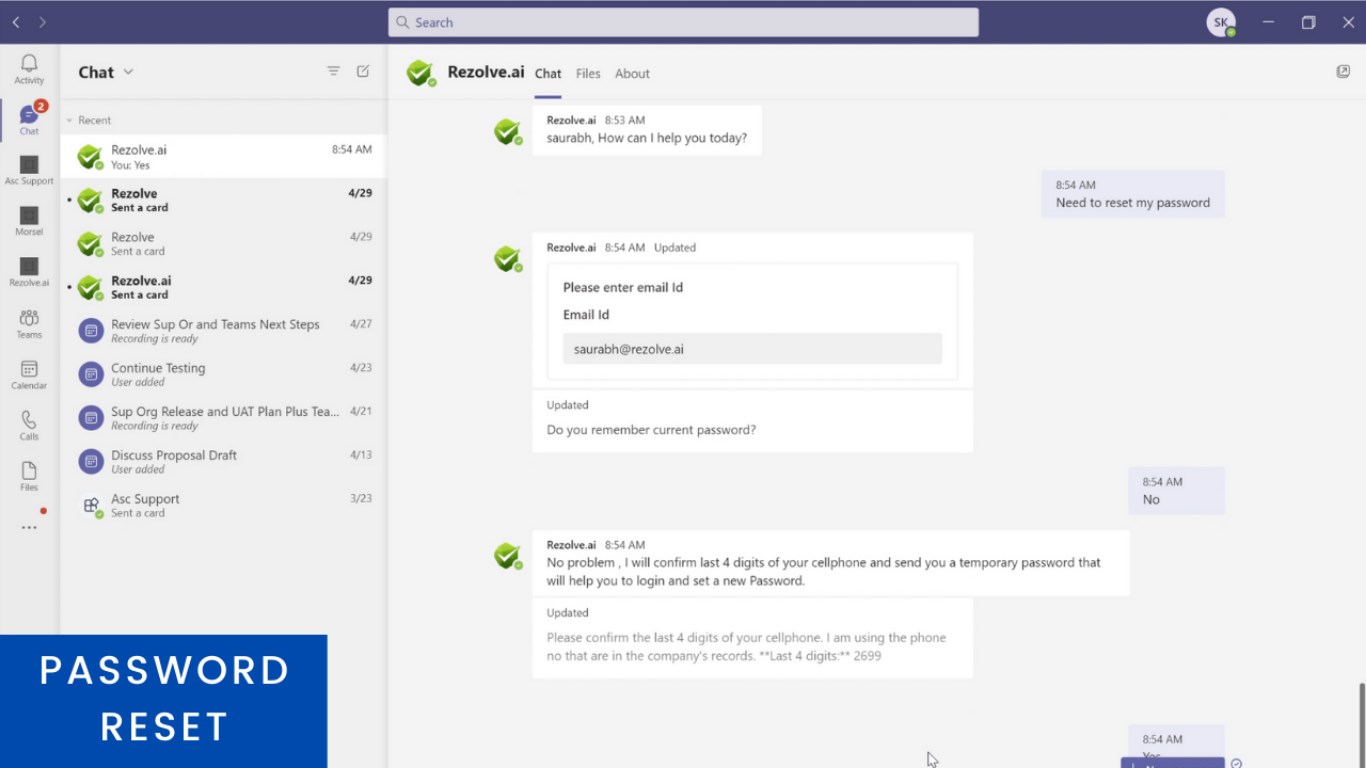Image resolution: width=1366 pixels, height=768 pixels.
Task: Open unread Rezolve.ai chat dated 4/29
Action: (x=224, y=287)
